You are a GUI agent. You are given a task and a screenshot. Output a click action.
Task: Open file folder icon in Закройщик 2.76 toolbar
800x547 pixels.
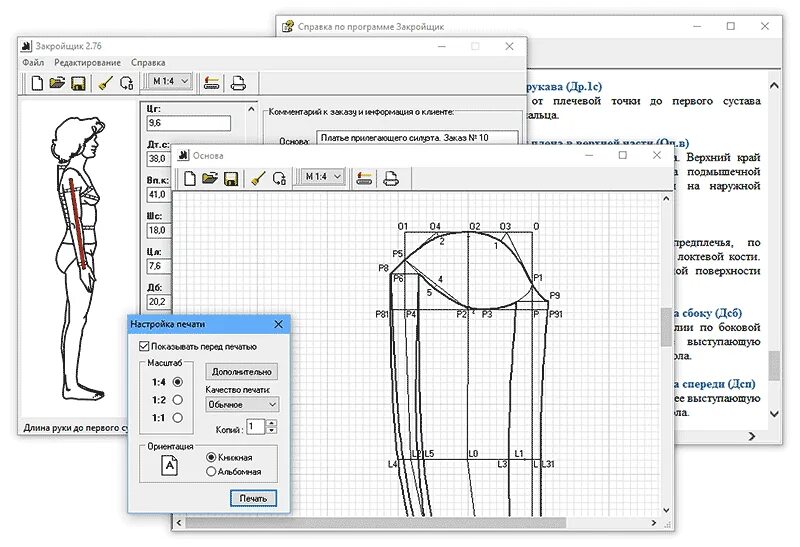click(57, 83)
